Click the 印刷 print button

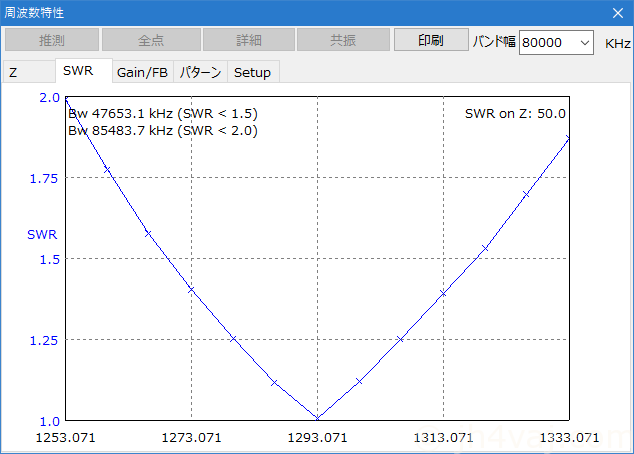pos(431,40)
